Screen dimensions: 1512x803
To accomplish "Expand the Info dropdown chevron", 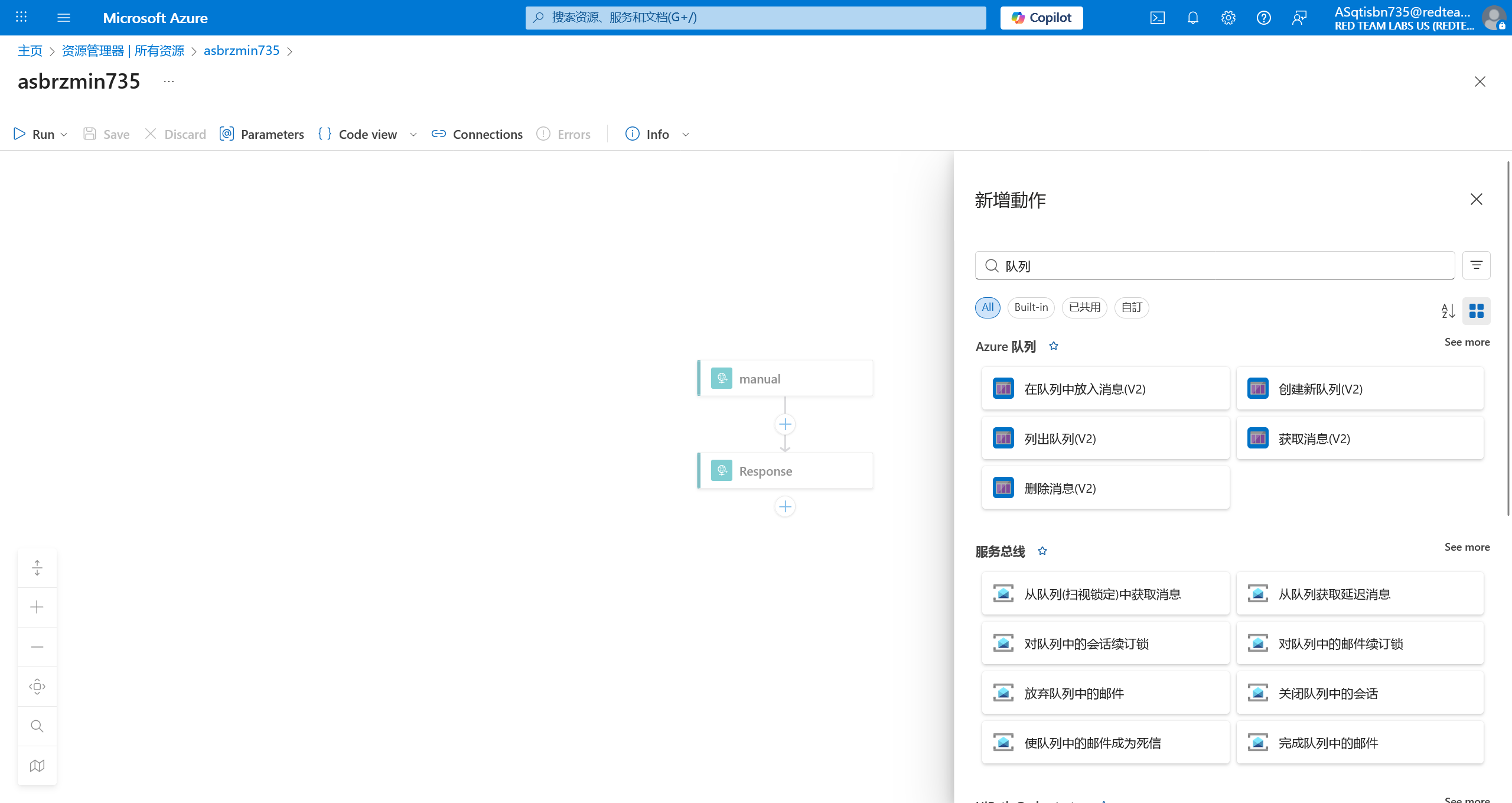I will click(x=686, y=135).
